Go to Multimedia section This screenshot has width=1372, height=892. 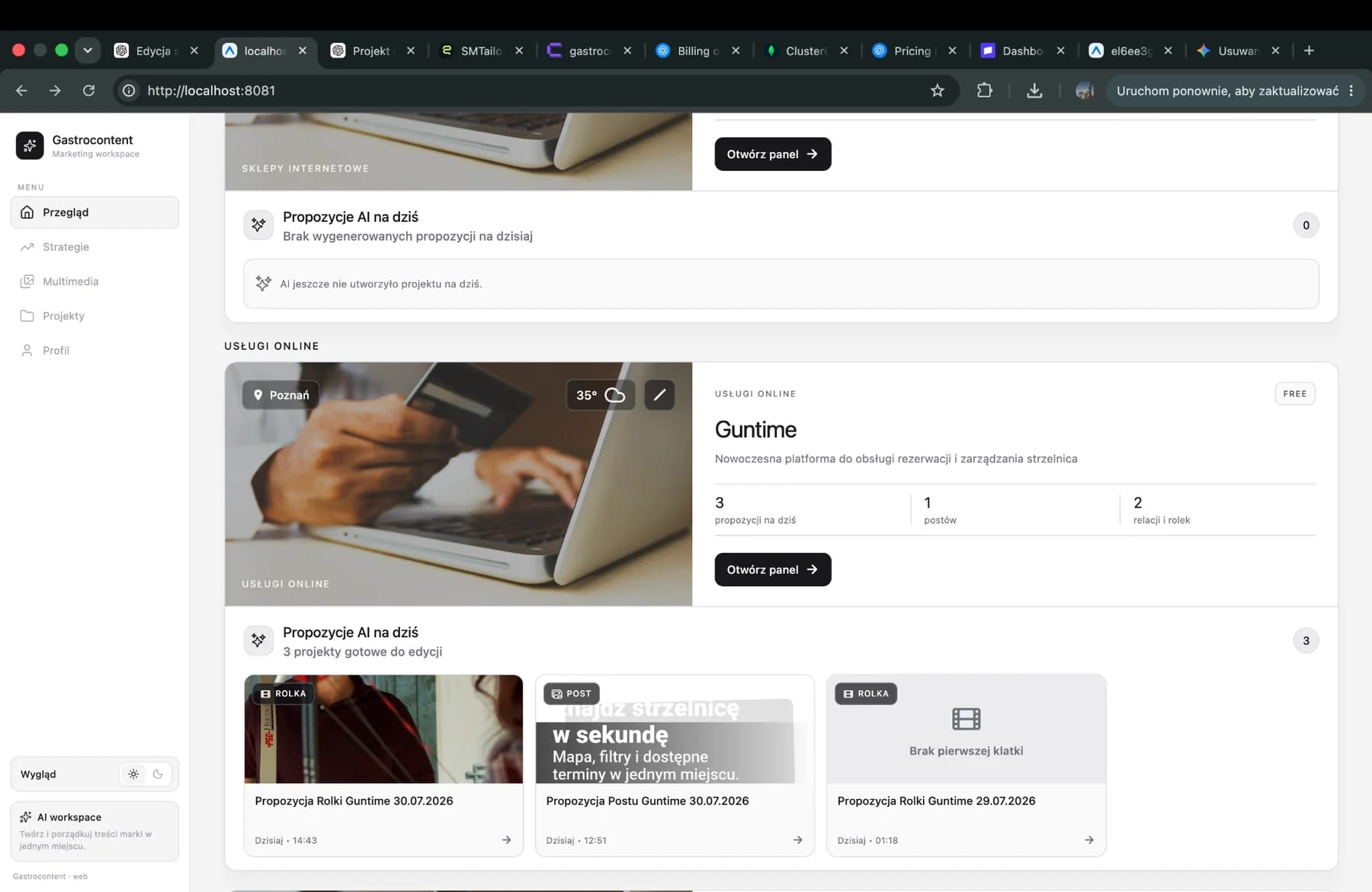pyautogui.click(x=95, y=281)
